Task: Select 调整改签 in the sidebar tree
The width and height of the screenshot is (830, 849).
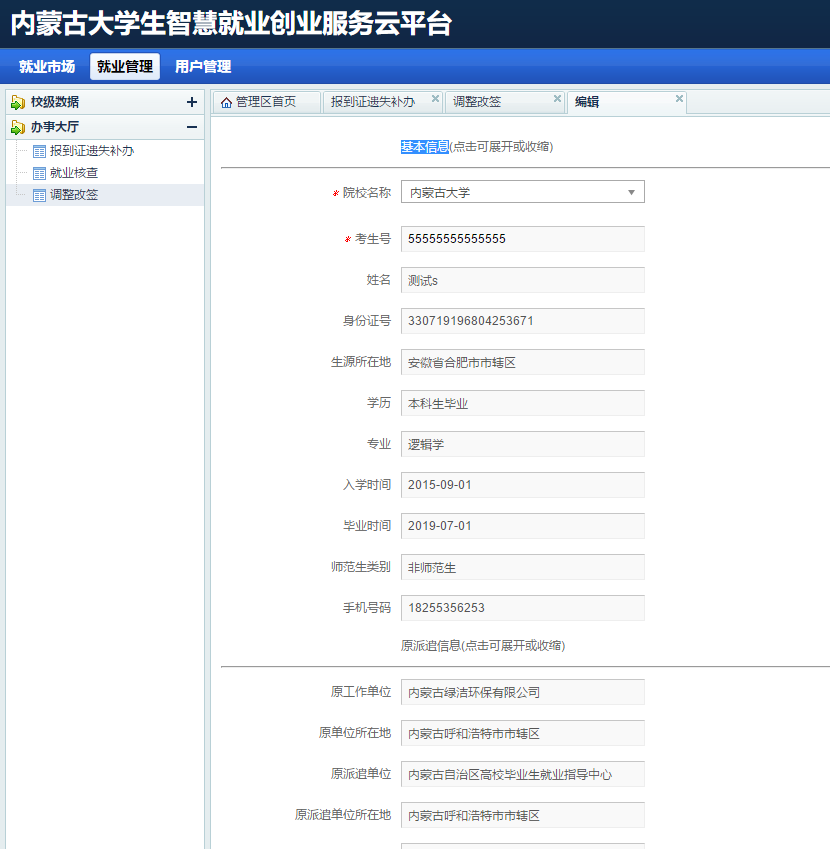Action: coord(74,195)
